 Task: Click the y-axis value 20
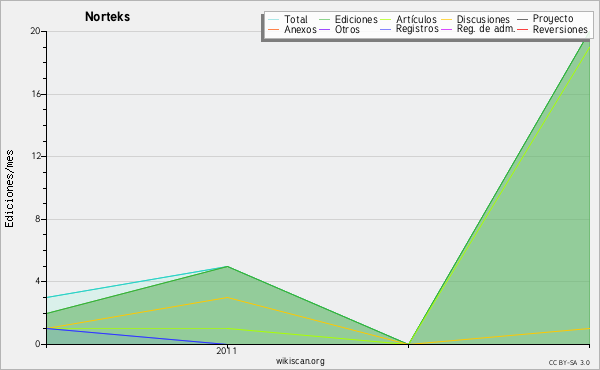pyautogui.click(x=36, y=31)
